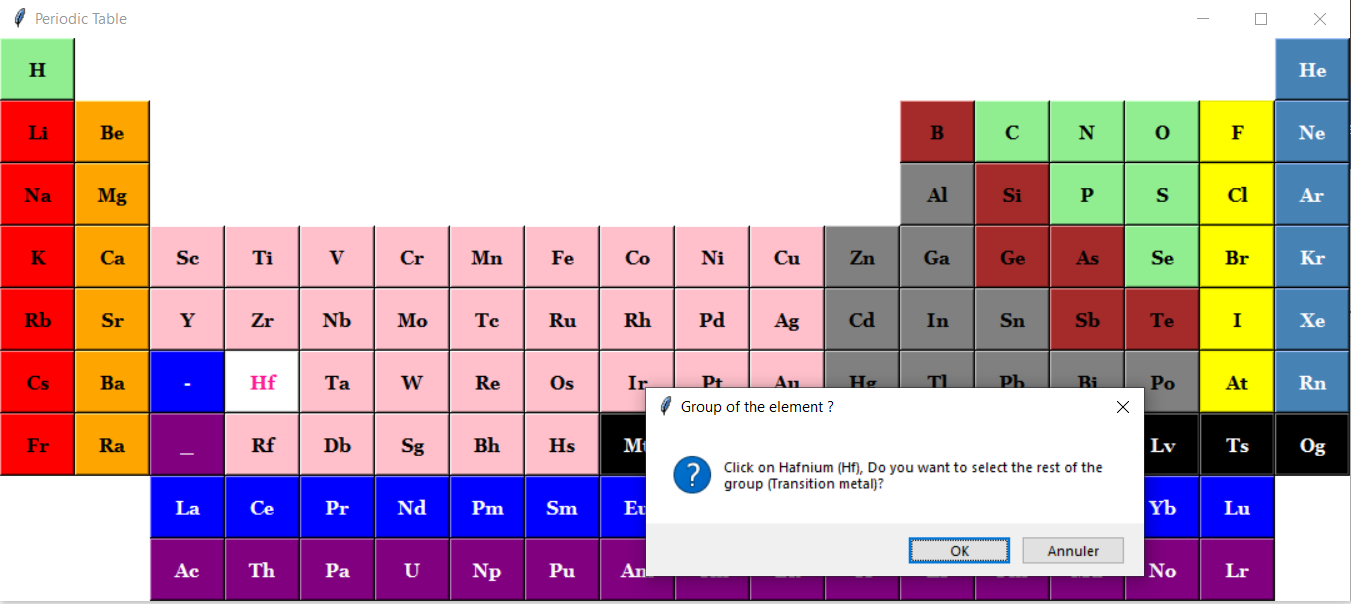The image size is (1351, 604).
Task: Click the Uranium (U) tile
Action: click(412, 571)
